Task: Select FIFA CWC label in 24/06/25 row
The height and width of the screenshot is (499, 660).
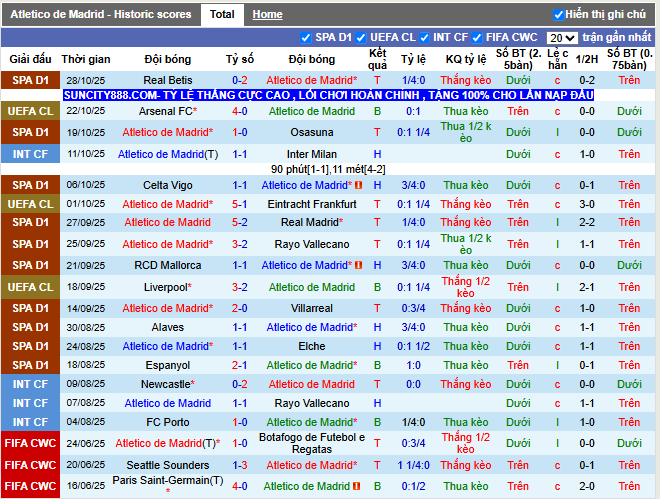Action: click(30, 443)
